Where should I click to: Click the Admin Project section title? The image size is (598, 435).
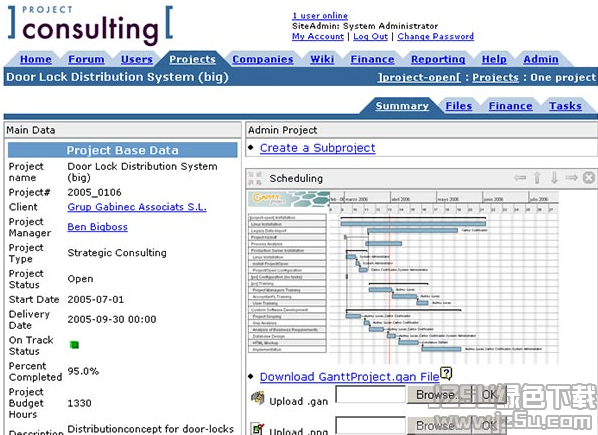coord(283,130)
